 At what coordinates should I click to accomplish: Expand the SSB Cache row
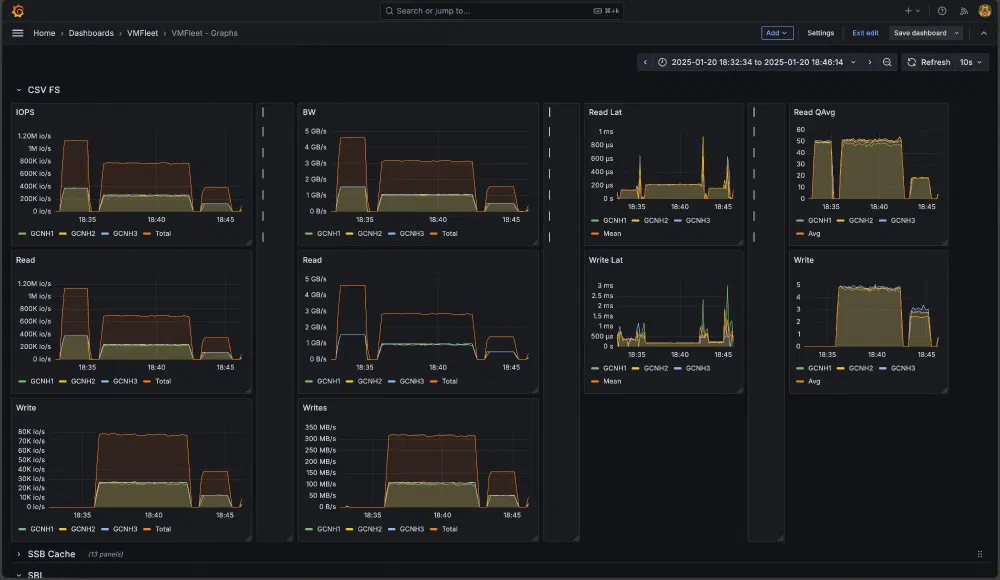click(x=18, y=554)
